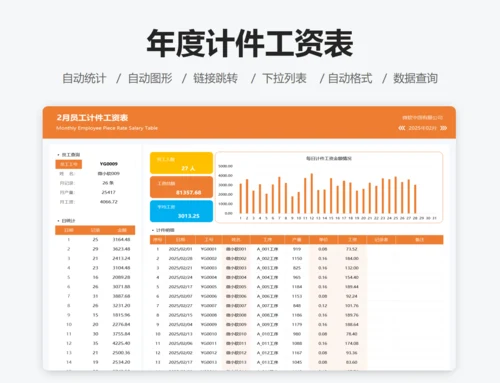This screenshot has height=383, width=500.
Task: Select the blue average salary card 3013.25
Action: point(181,211)
